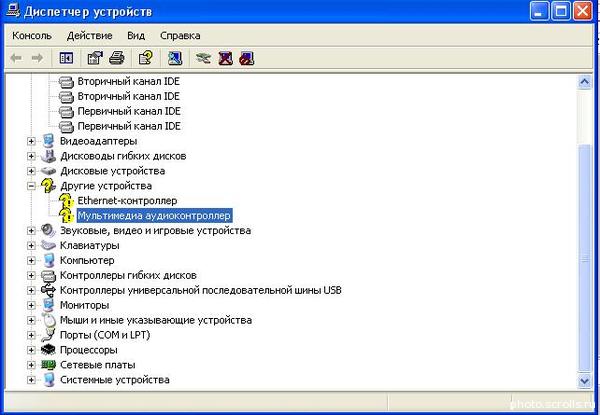Expand the Системные устройства node
The height and width of the screenshot is (415, 600).
click(x=31, y=380)
